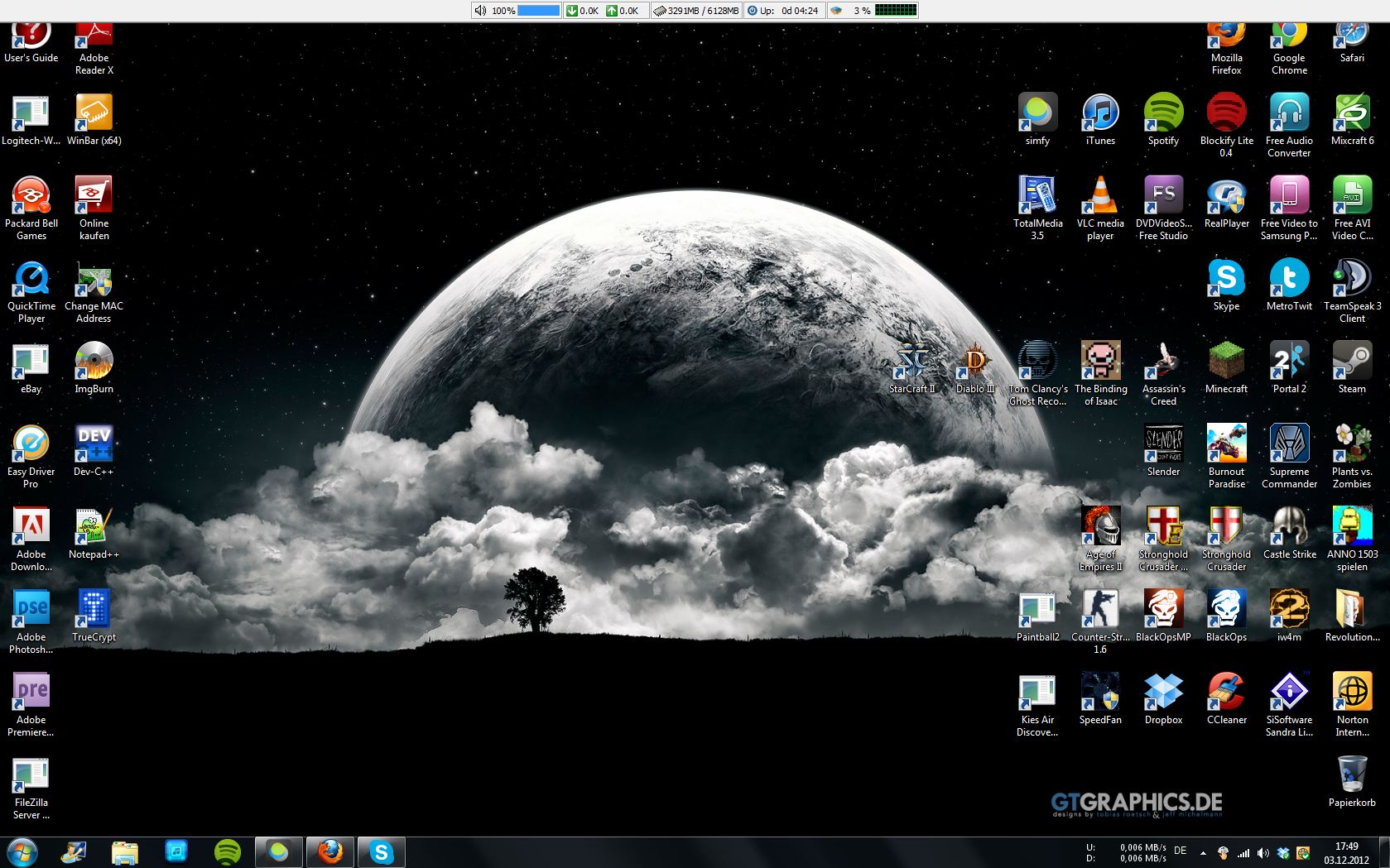This screenshot has height=868, width=1390.
Task: Open the Steam desktop icon
Action: 1352,362
